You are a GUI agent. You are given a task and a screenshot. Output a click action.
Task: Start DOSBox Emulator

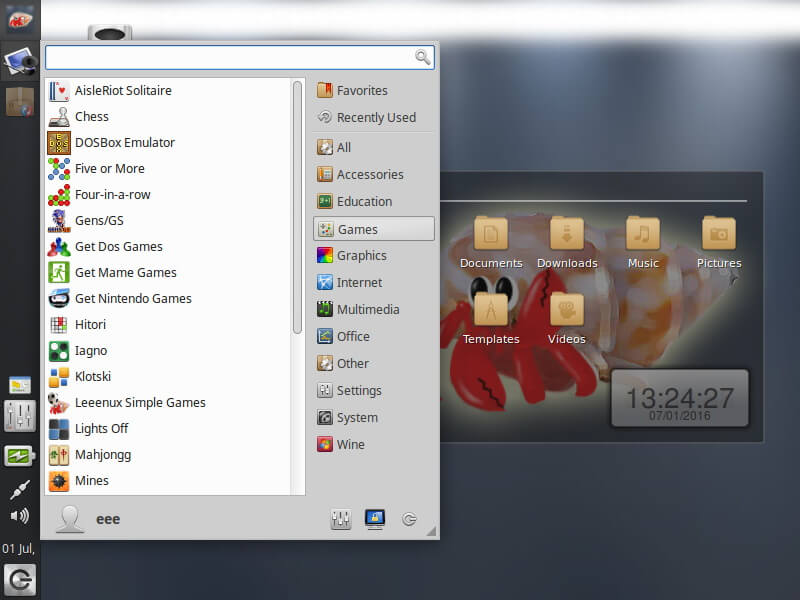click(x=124, y=143)
